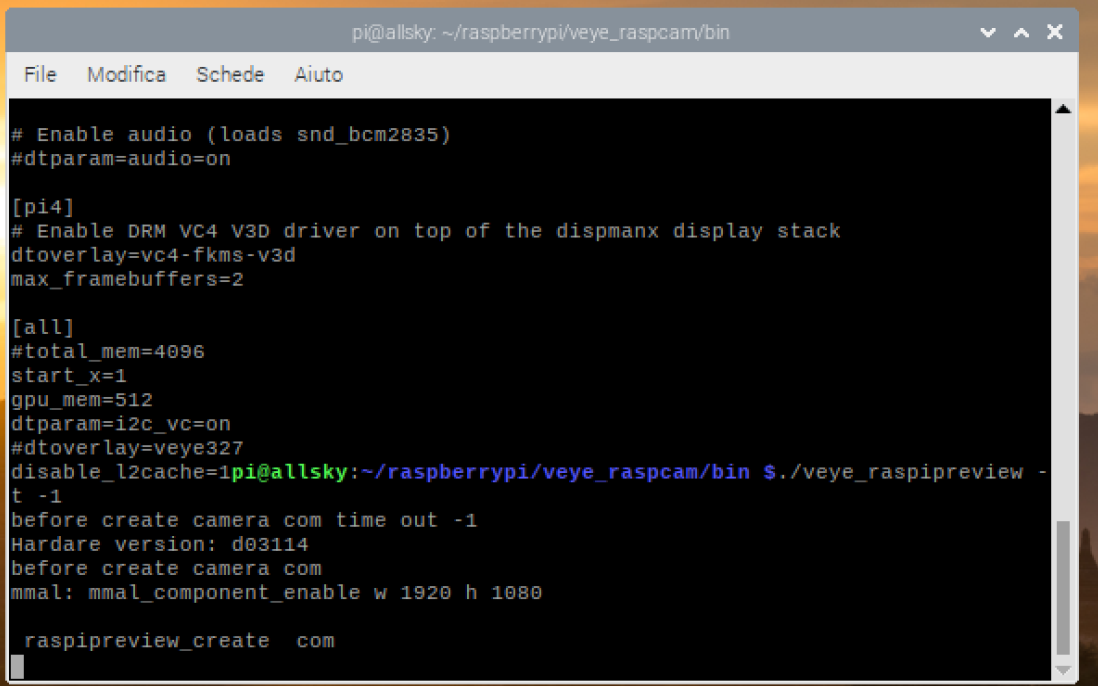
Task: Click the dtoverlay=vc4-fkms-v3d line
Action: pyautogui.click(x=153, y=256)
